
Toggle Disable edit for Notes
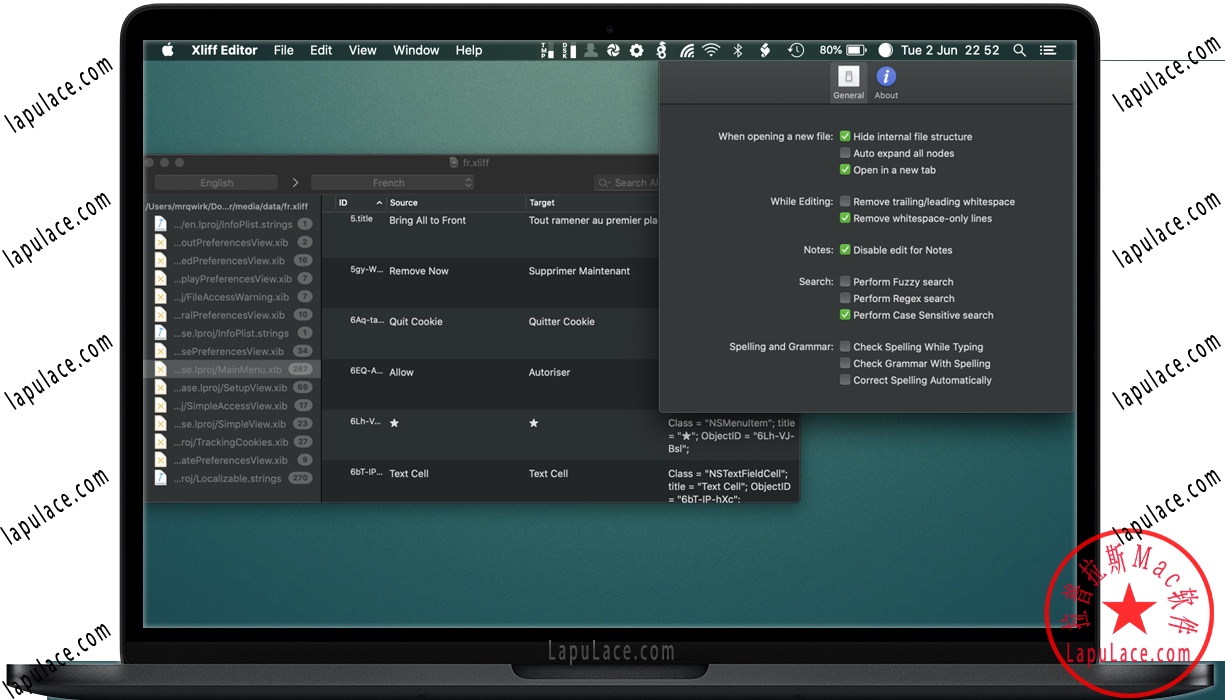845,250
